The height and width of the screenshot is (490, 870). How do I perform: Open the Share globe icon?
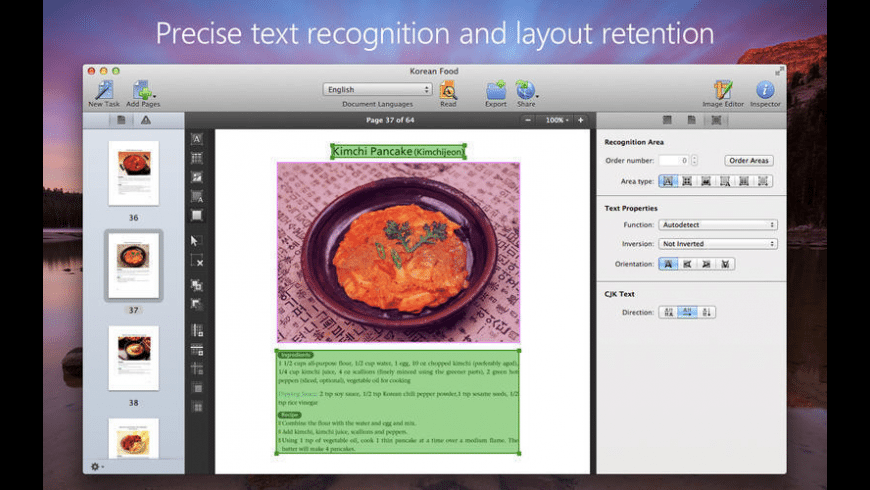pyautogui.click(x=525, y=90)
